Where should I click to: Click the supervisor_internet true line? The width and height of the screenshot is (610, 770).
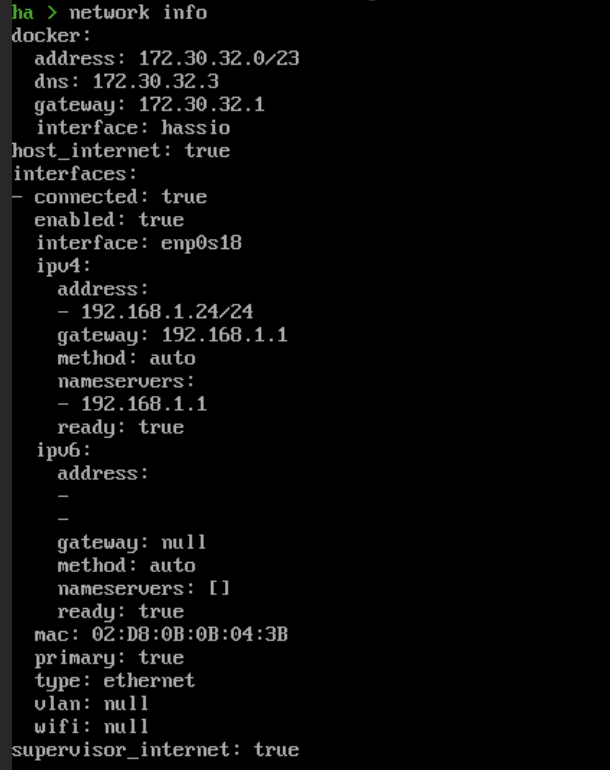[155, 750]
